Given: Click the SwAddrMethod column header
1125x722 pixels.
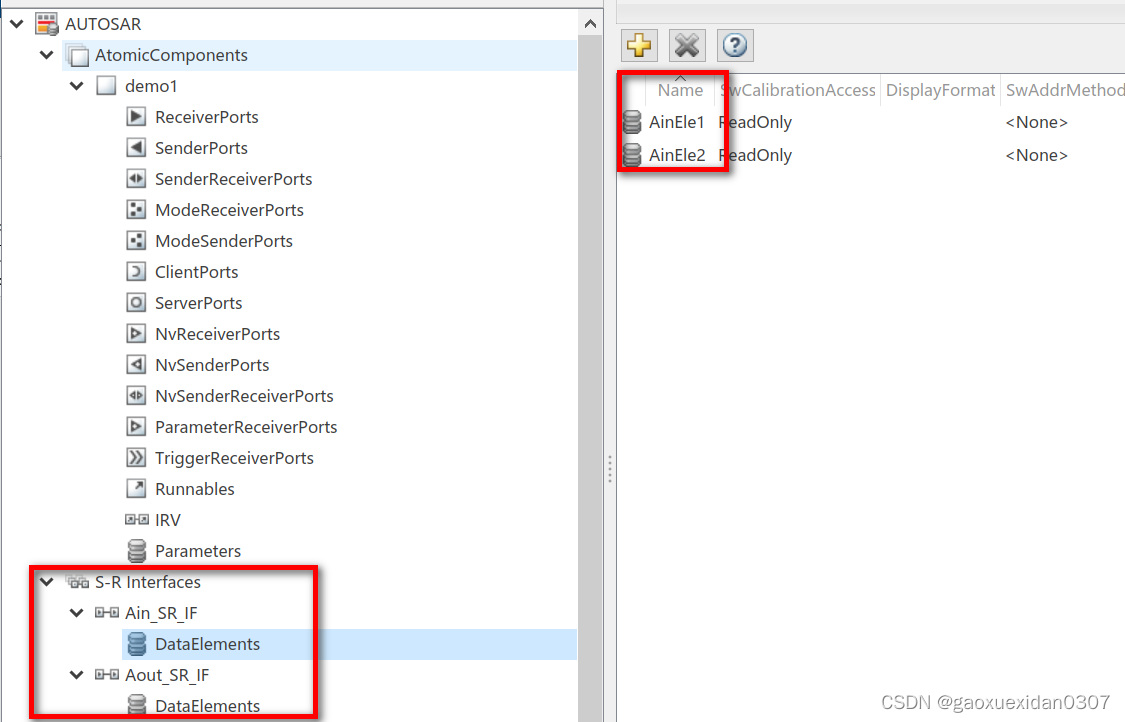Looking at the screenshot, I should point(1065,90).
